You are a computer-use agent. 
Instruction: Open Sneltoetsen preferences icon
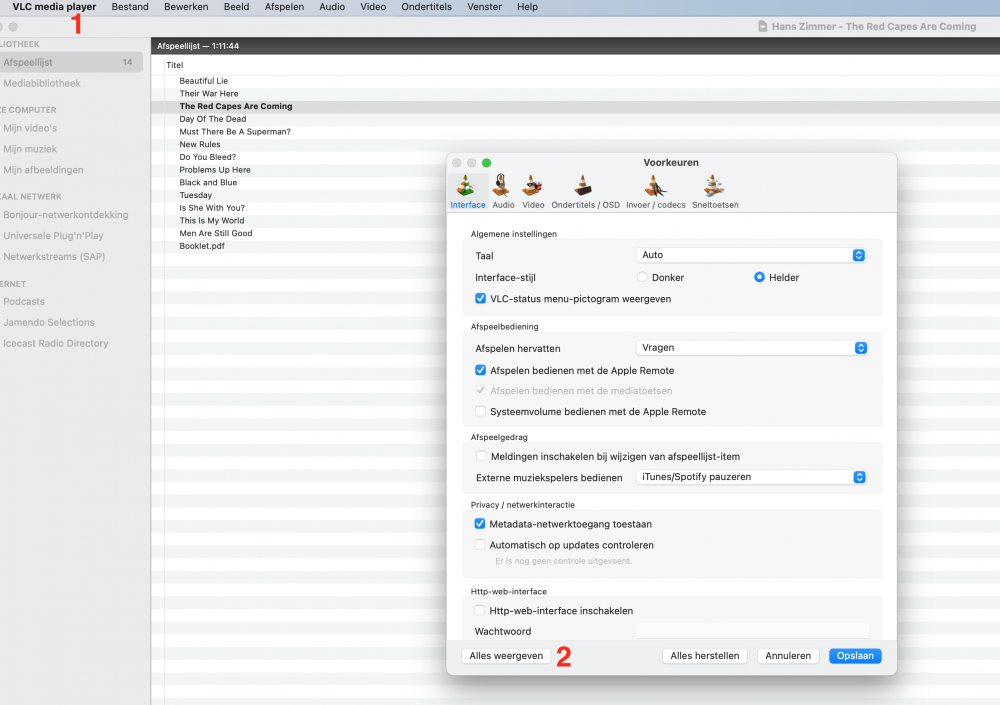coord(715,187)
